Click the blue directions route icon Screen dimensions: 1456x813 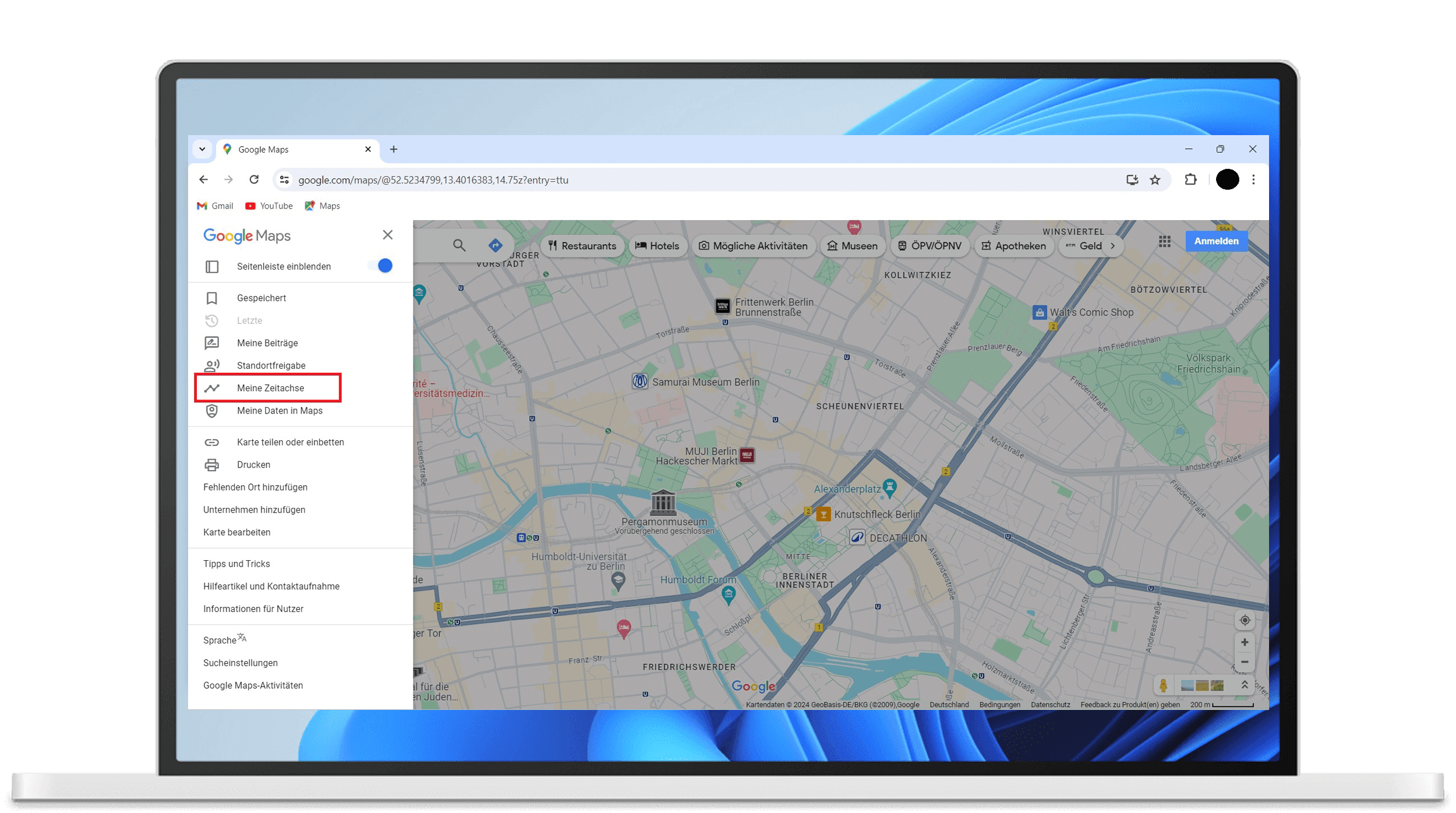point(495,245)
